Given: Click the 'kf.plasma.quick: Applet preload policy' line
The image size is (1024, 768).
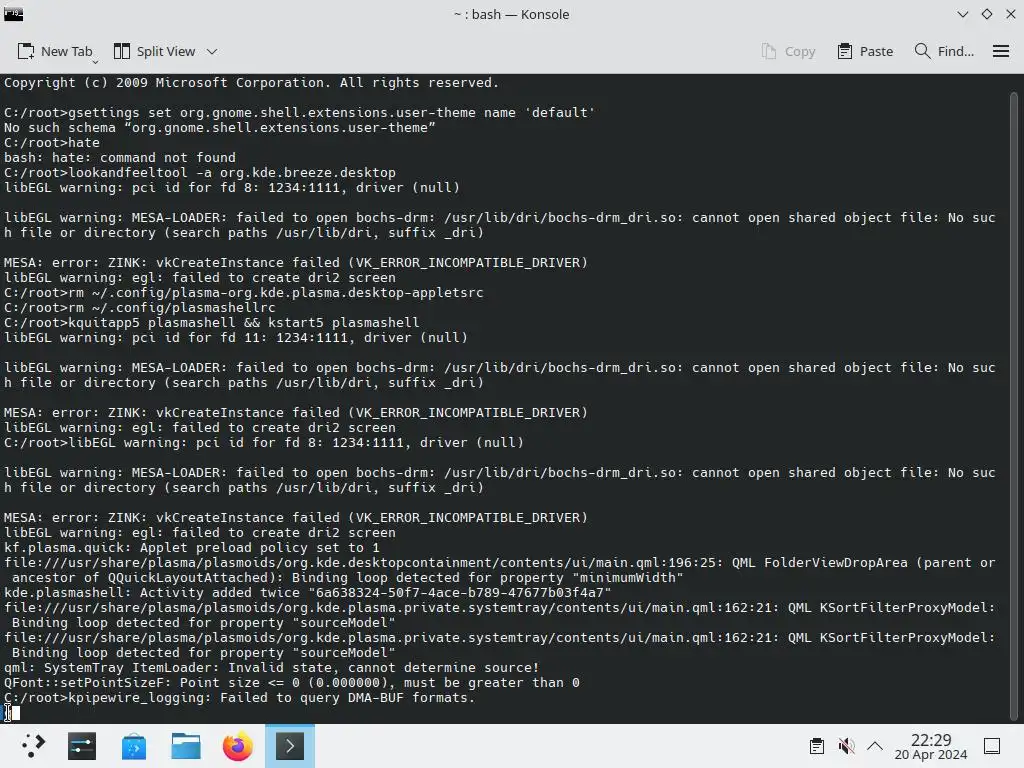Looking at the screenshot, I should [x=191, y=548].
